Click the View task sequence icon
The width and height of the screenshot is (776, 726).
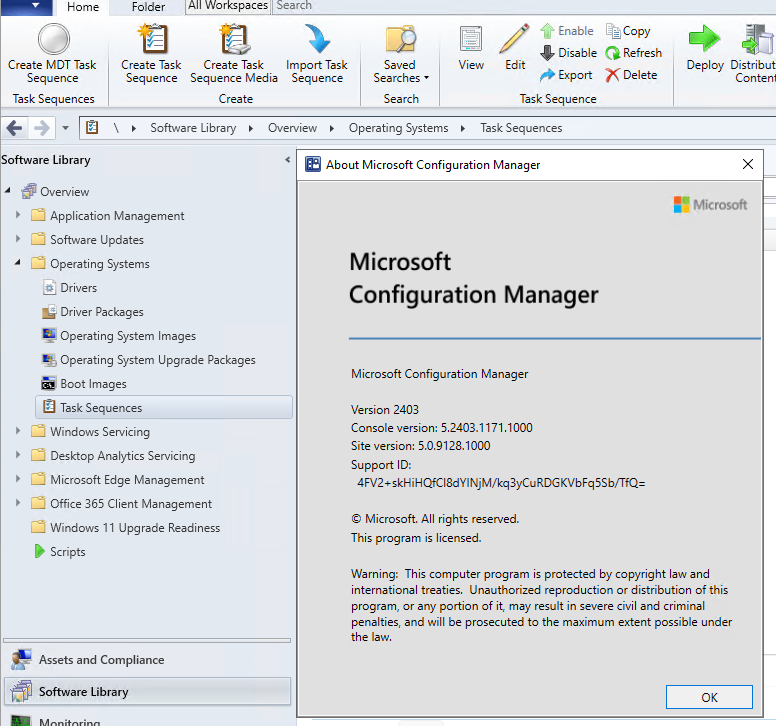[471, 39]
